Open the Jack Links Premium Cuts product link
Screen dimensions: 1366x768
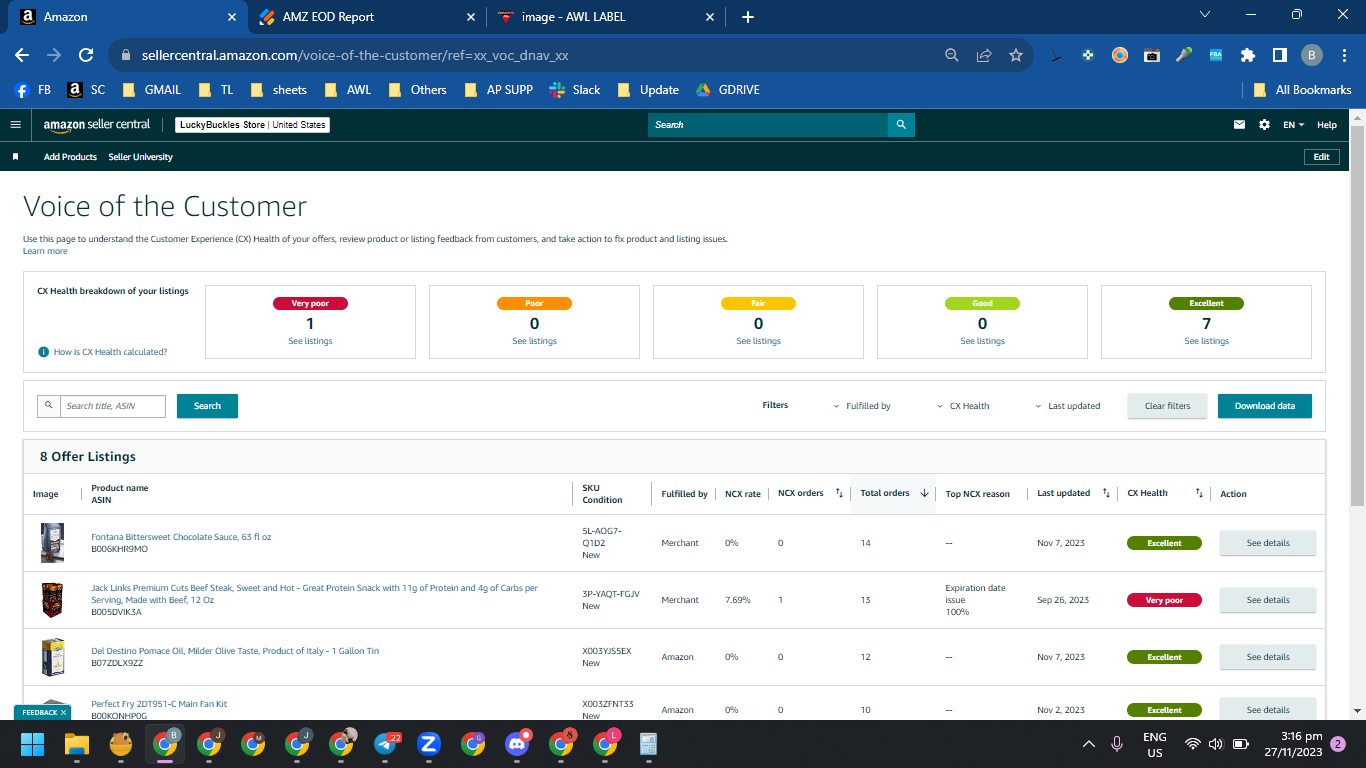314,594
